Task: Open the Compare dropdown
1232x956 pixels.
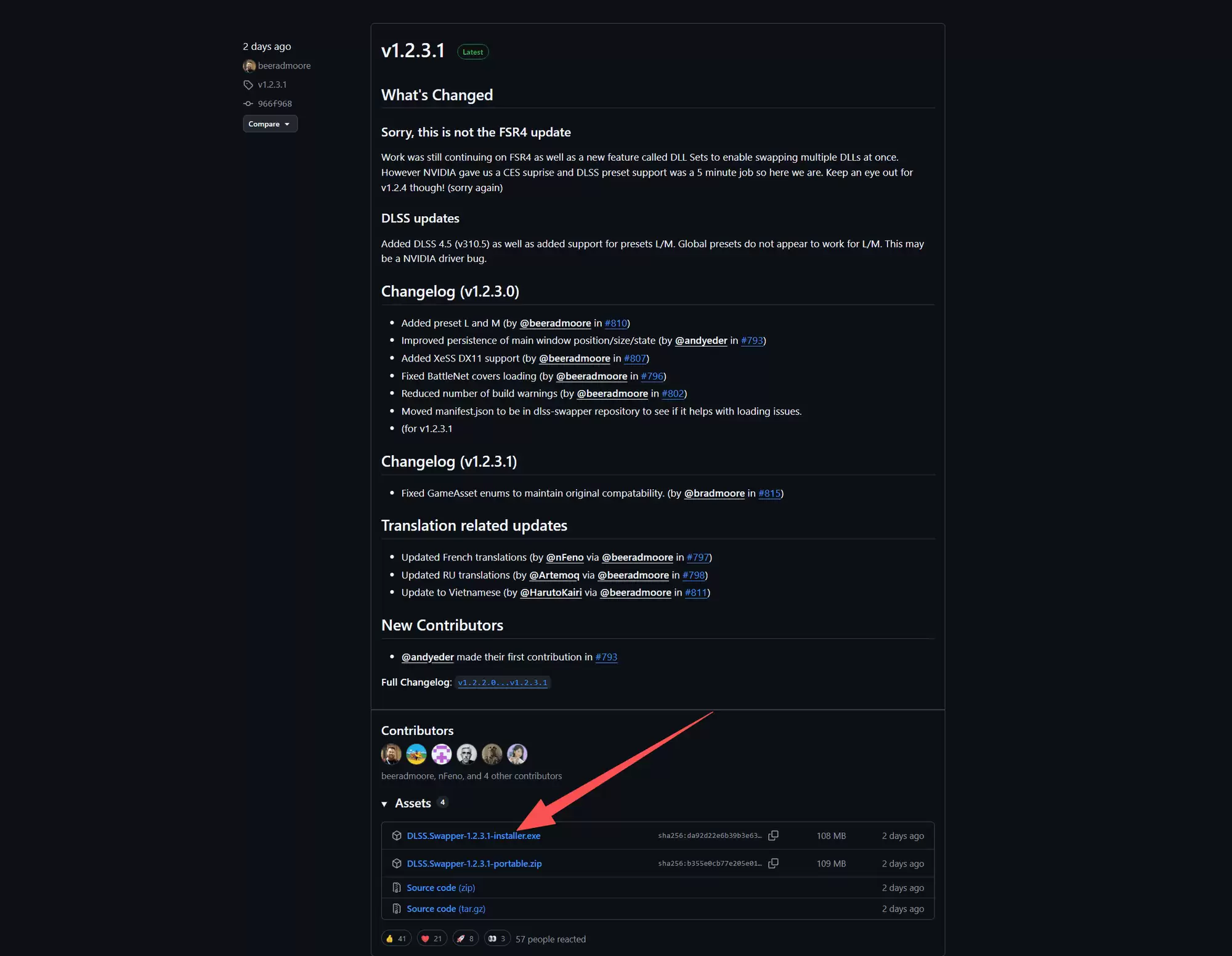Action: (x=270, y=124)
